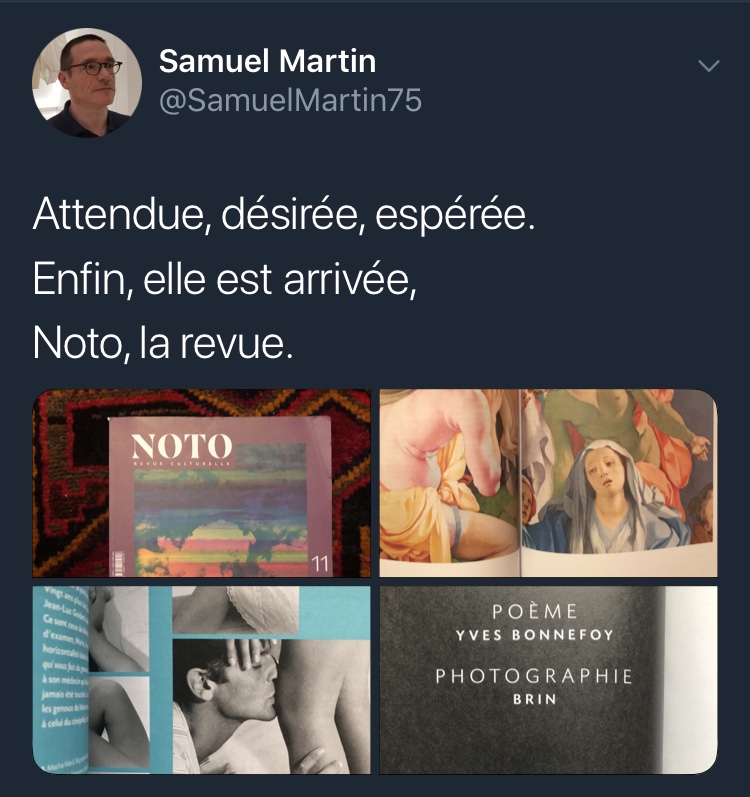The height and width of the screenshot is (797, 750).
Task: Open the NOTO magazine cover photo
Action: pyautogui.click(x=202, y=483)
